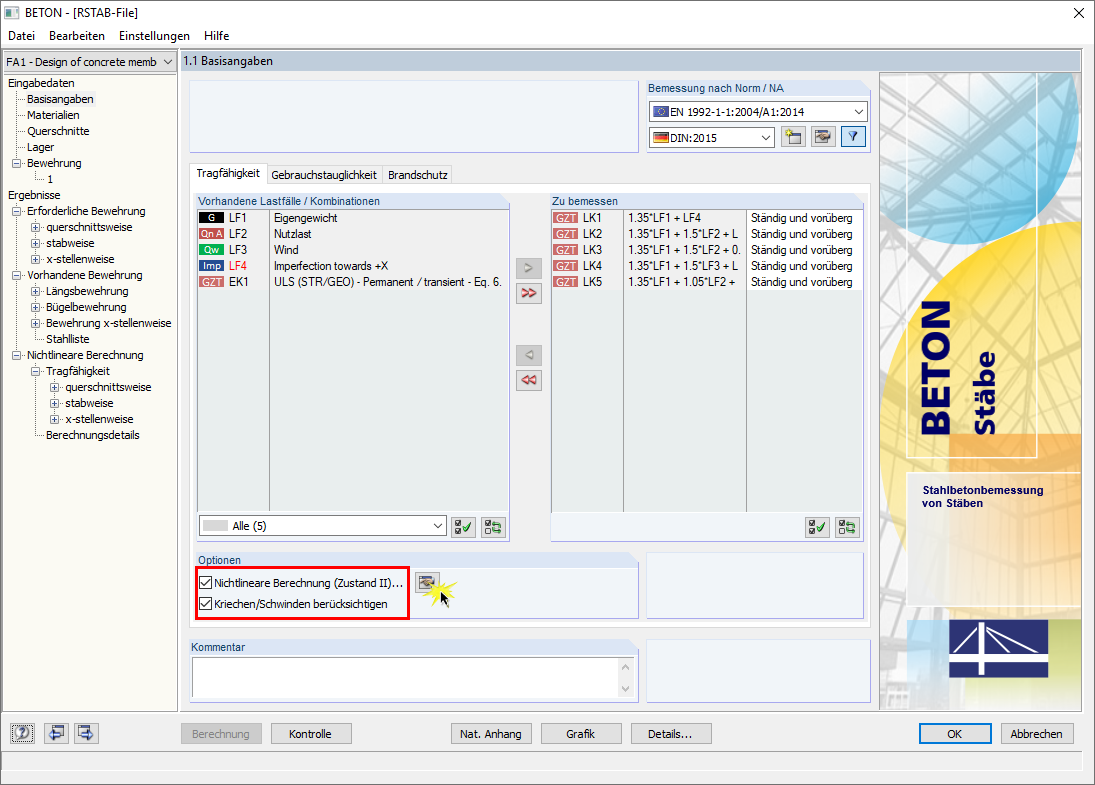Select Lager in the navigator tree
This screenshot has width=1095, height=785.
click(x=41, y=147)
